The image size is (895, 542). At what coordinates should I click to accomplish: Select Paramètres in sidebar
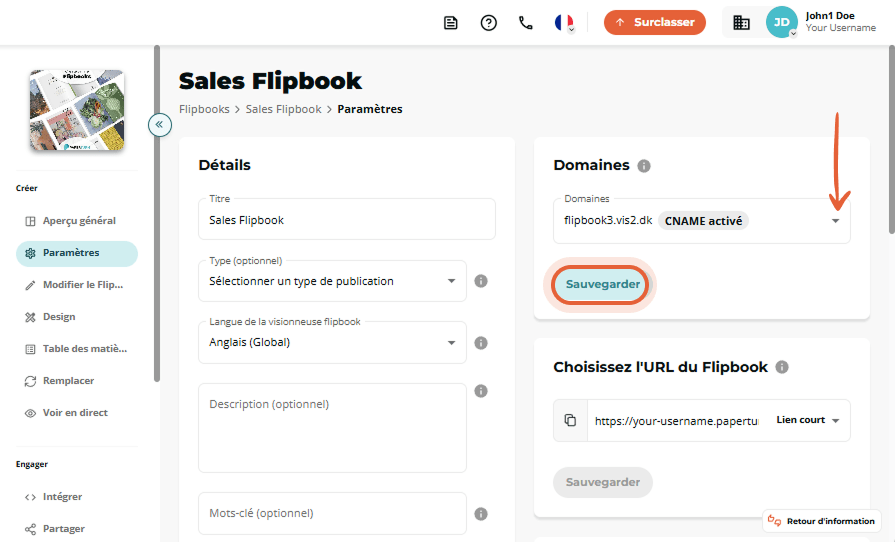[x=77, y=253]
